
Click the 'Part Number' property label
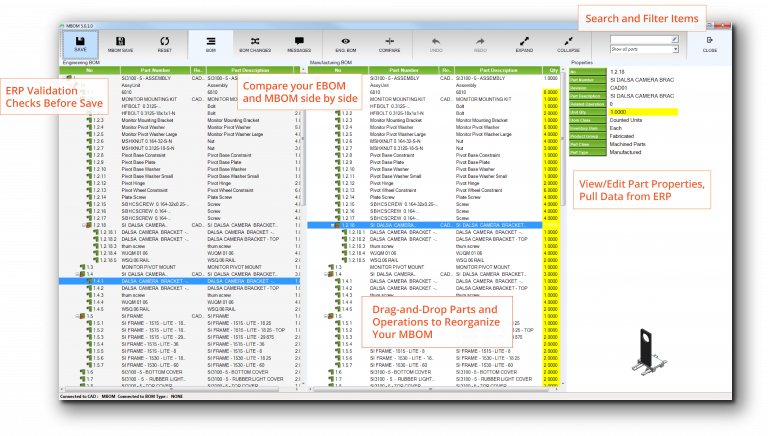point(587,80)
